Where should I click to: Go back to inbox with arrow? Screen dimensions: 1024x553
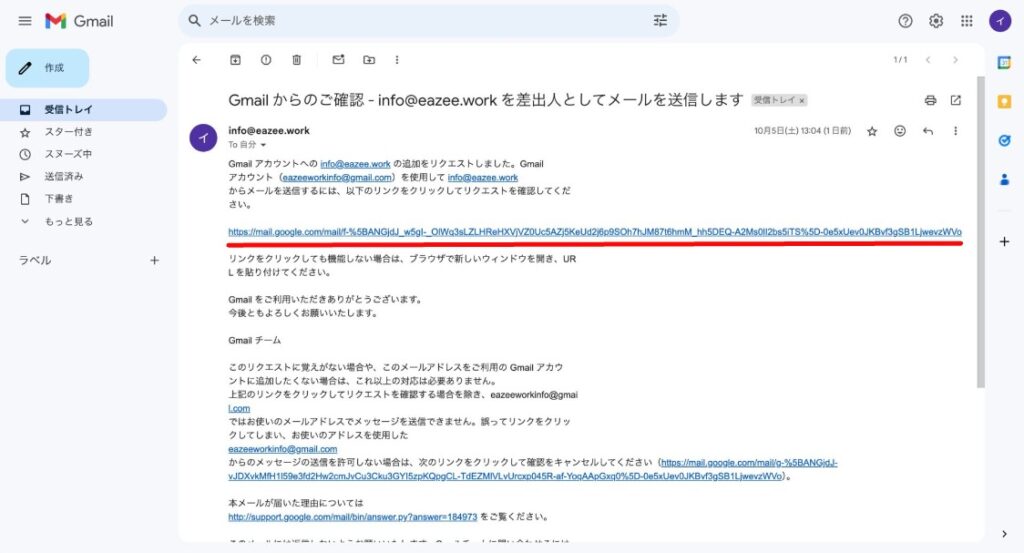197,59
